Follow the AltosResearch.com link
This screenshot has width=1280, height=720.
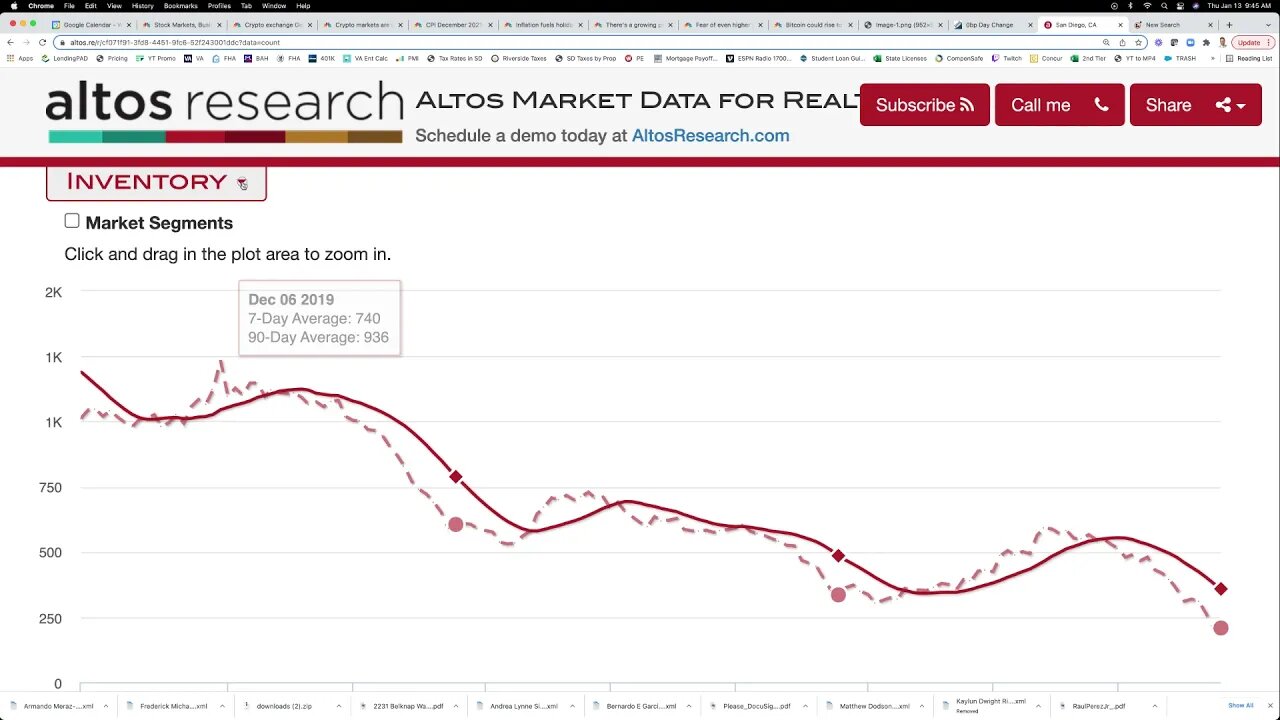coord(710,136)
